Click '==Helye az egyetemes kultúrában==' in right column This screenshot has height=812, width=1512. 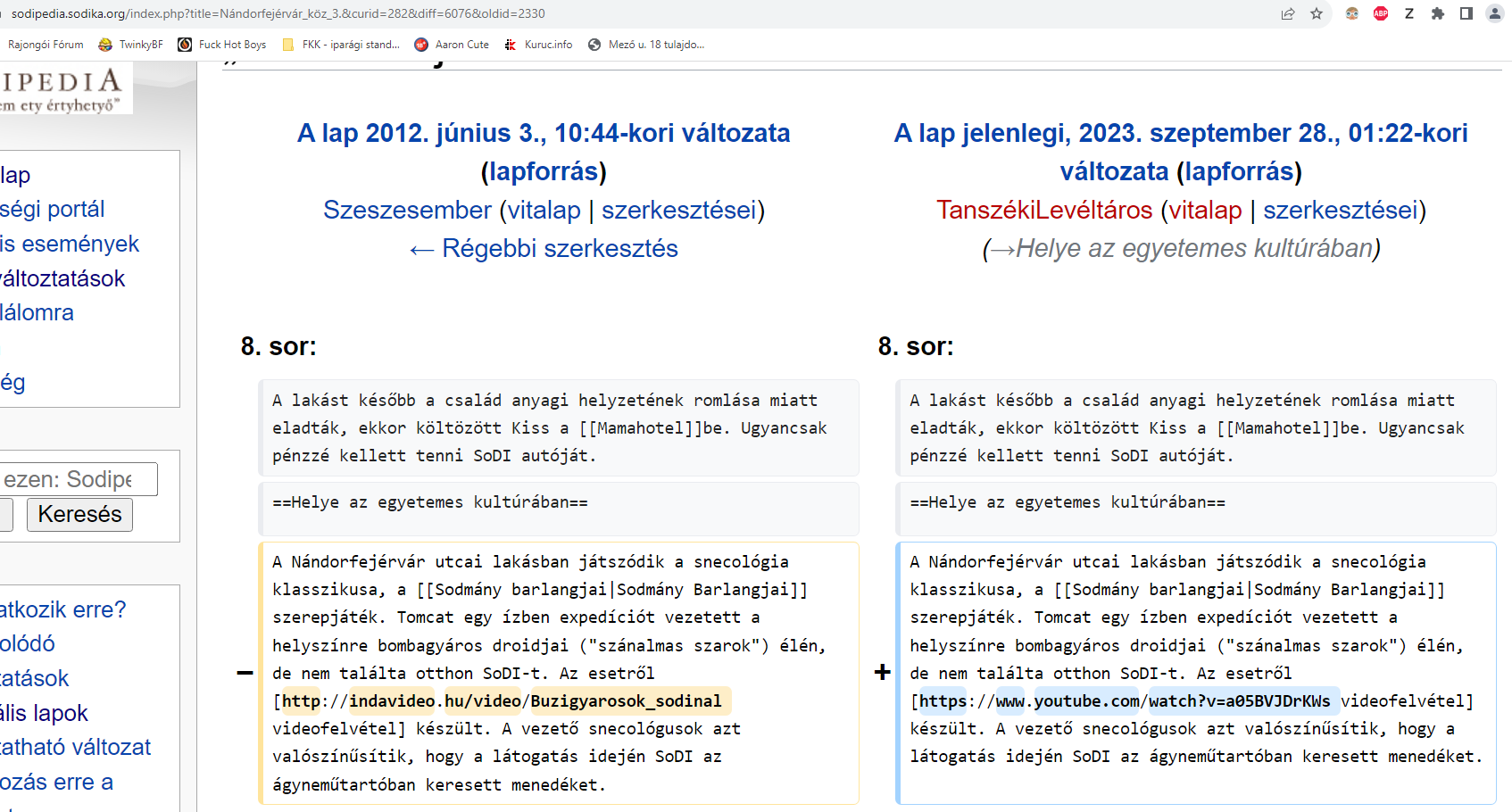coord(1068,502)
